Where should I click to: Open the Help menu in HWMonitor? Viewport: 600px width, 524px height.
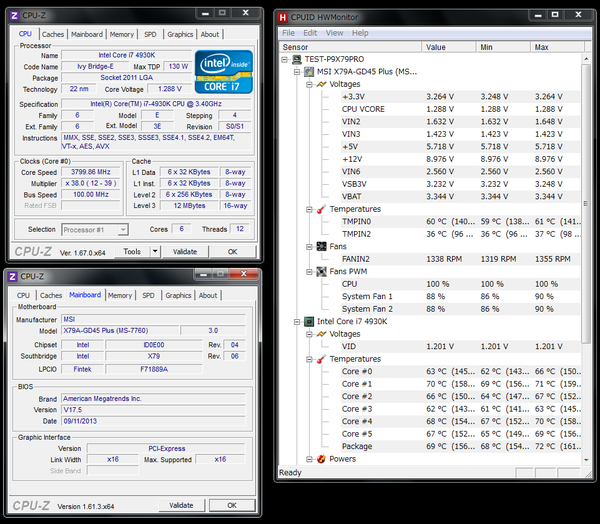tap(360, 33)
